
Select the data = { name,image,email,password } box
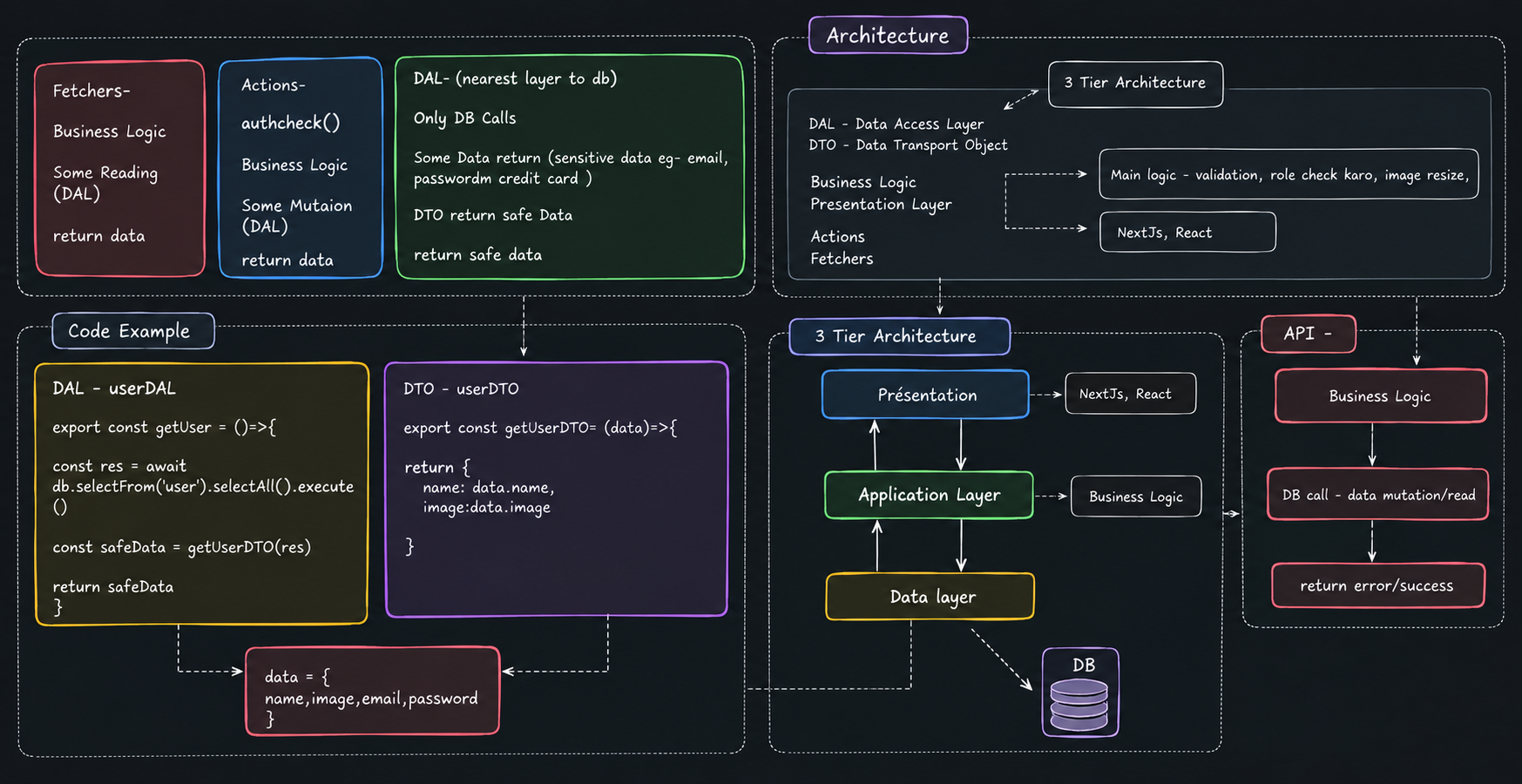[373, 691]
